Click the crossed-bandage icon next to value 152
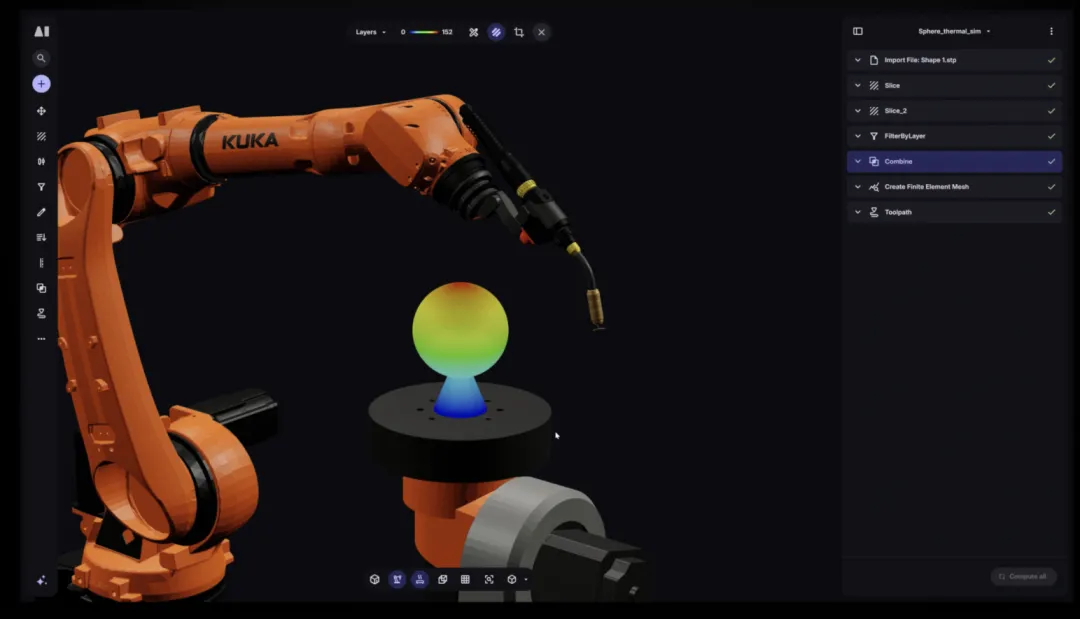Image resolution: width=1080 pixels, height=619 pixels. coord(473,32)
